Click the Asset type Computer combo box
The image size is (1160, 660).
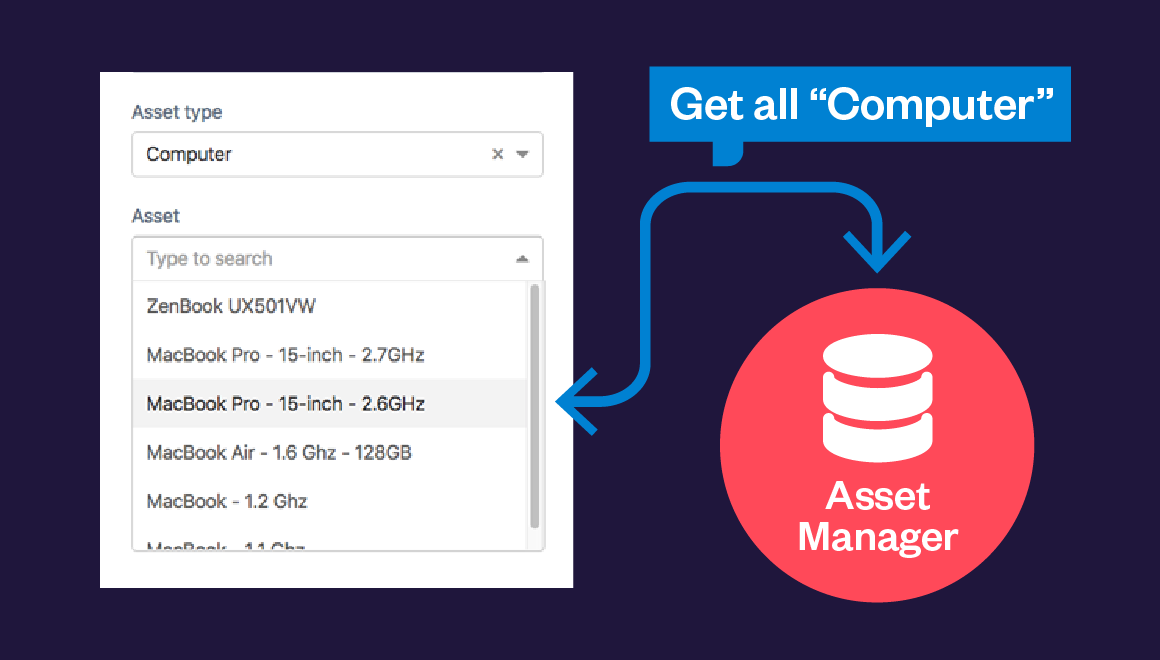[337, 154]
